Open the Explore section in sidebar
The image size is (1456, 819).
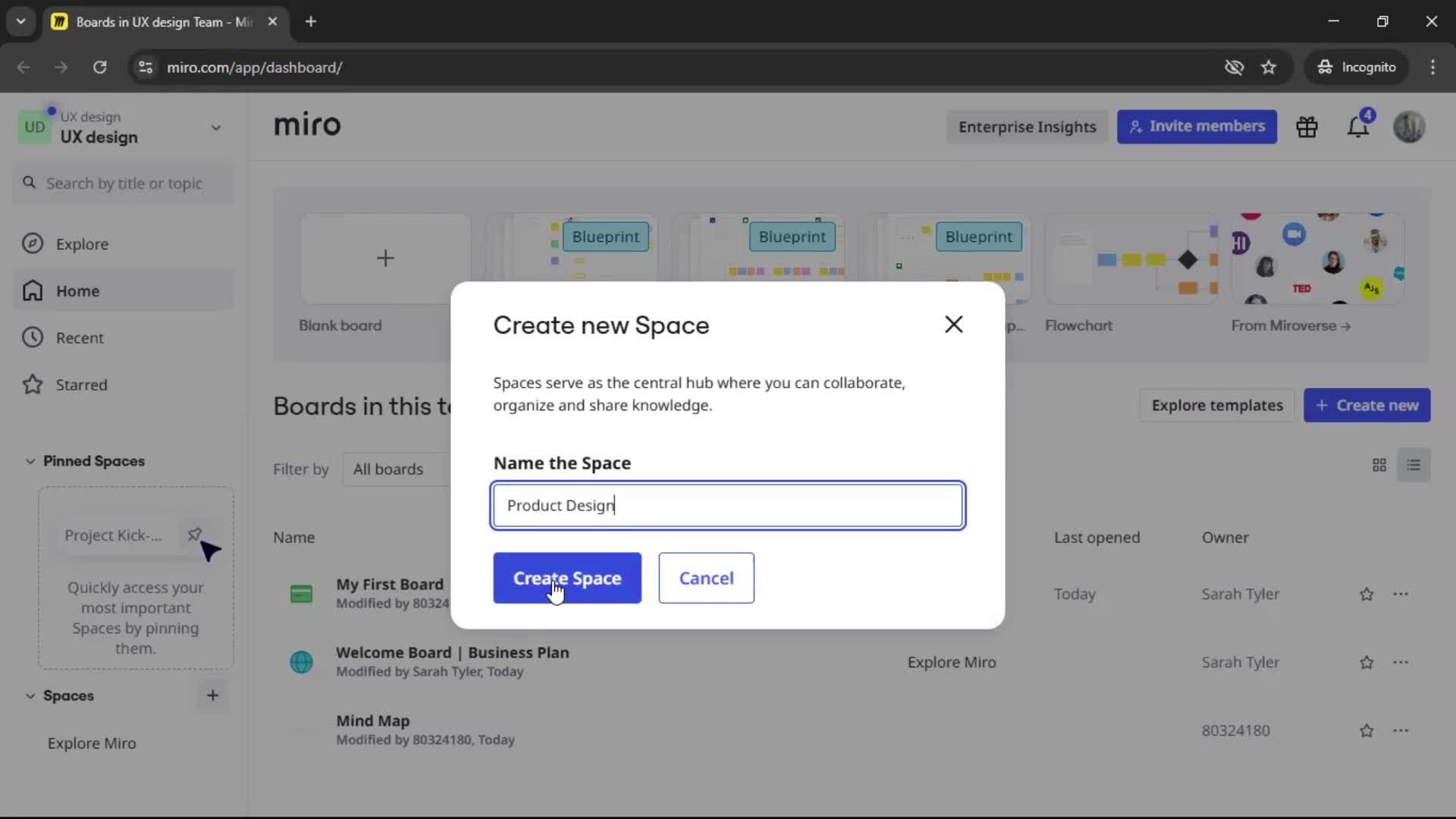tap(124, 244)
